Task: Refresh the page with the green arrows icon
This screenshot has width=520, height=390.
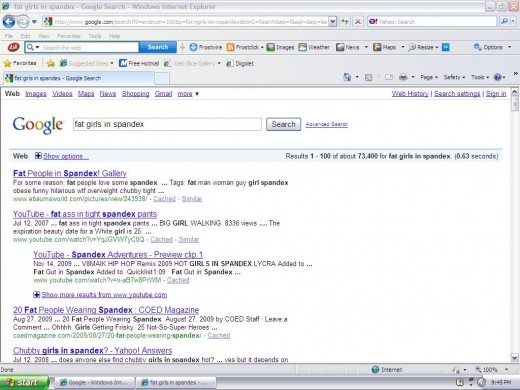Action: (x=345, y=22)
